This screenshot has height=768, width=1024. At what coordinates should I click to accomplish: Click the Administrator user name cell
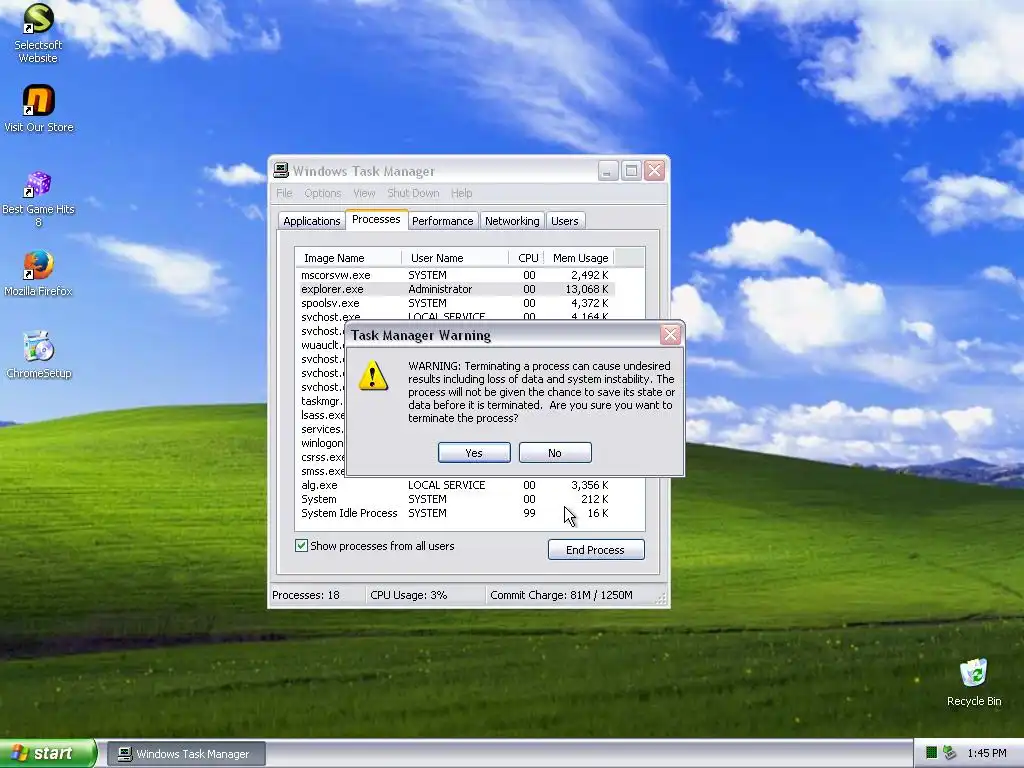click(440, 289)
